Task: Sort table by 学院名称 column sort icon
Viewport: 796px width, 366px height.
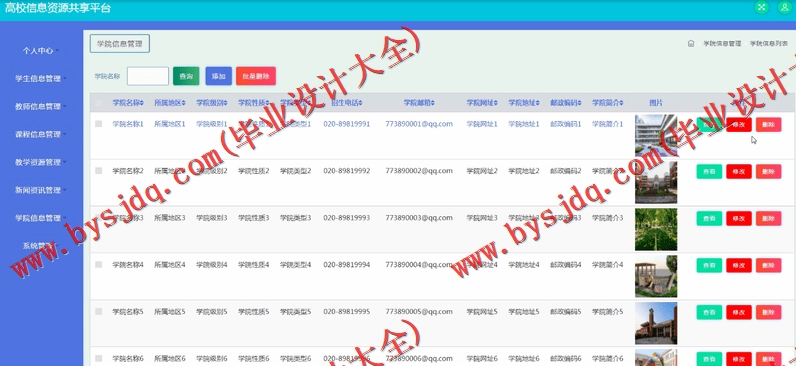Action: pyautogui.click(x=142, y=103)
